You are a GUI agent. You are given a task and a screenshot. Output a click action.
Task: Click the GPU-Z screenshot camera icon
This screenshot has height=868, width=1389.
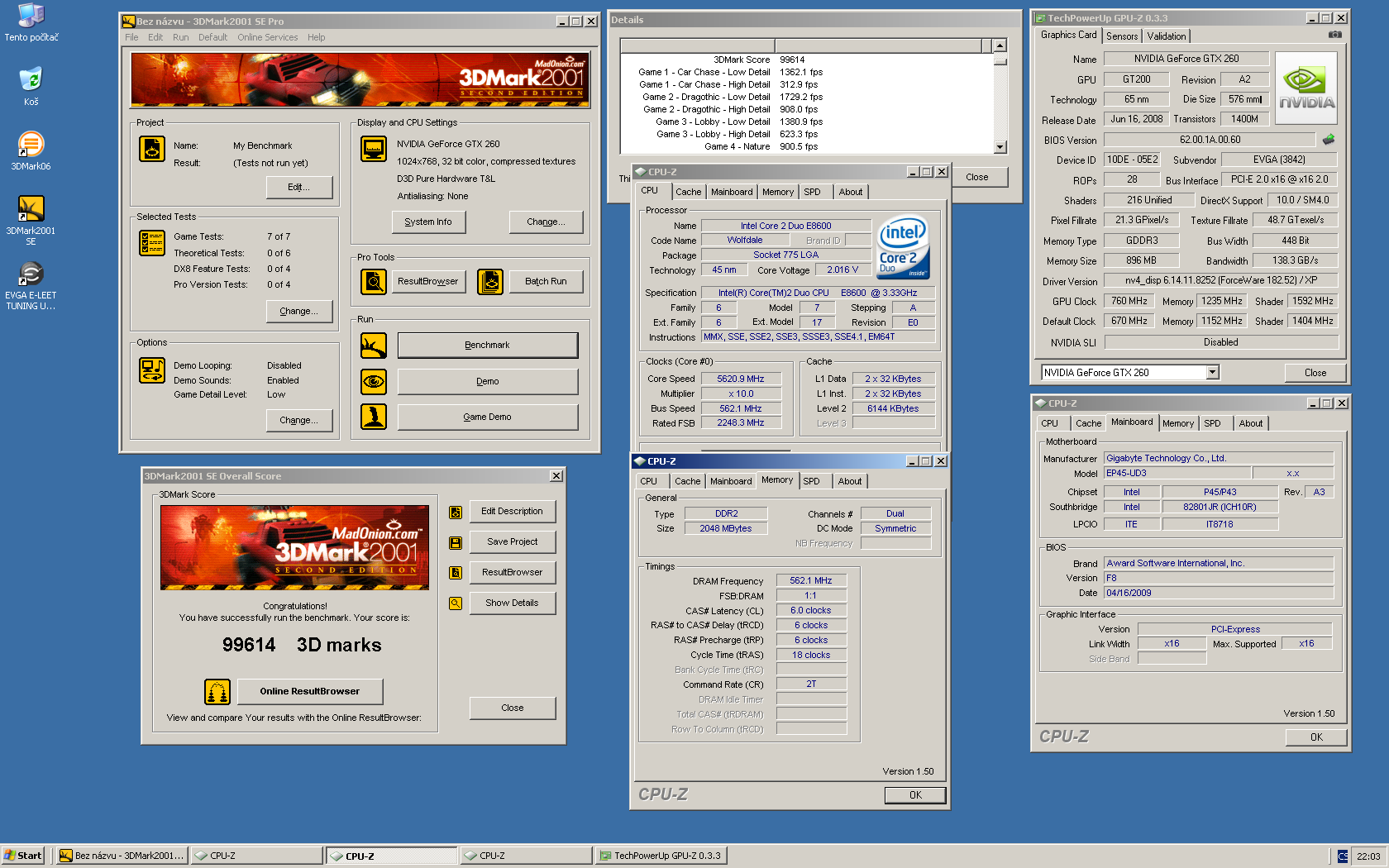coord(1335,35)
